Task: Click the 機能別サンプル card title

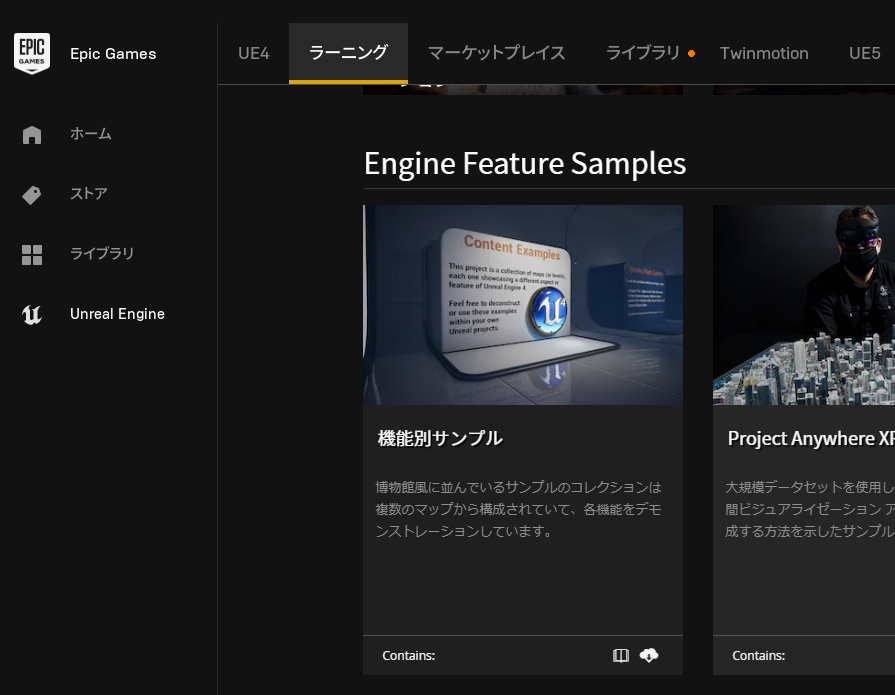Action: tap(440, 438)
